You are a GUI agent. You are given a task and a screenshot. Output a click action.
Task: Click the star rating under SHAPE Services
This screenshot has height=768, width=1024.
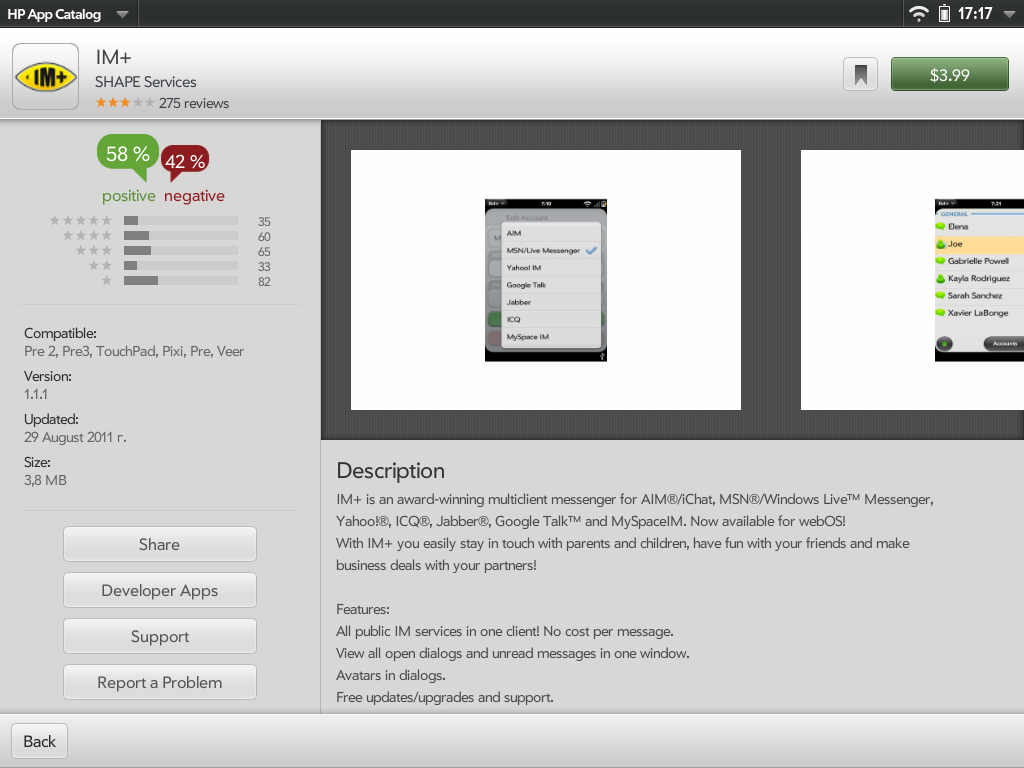tap(125, 103)
